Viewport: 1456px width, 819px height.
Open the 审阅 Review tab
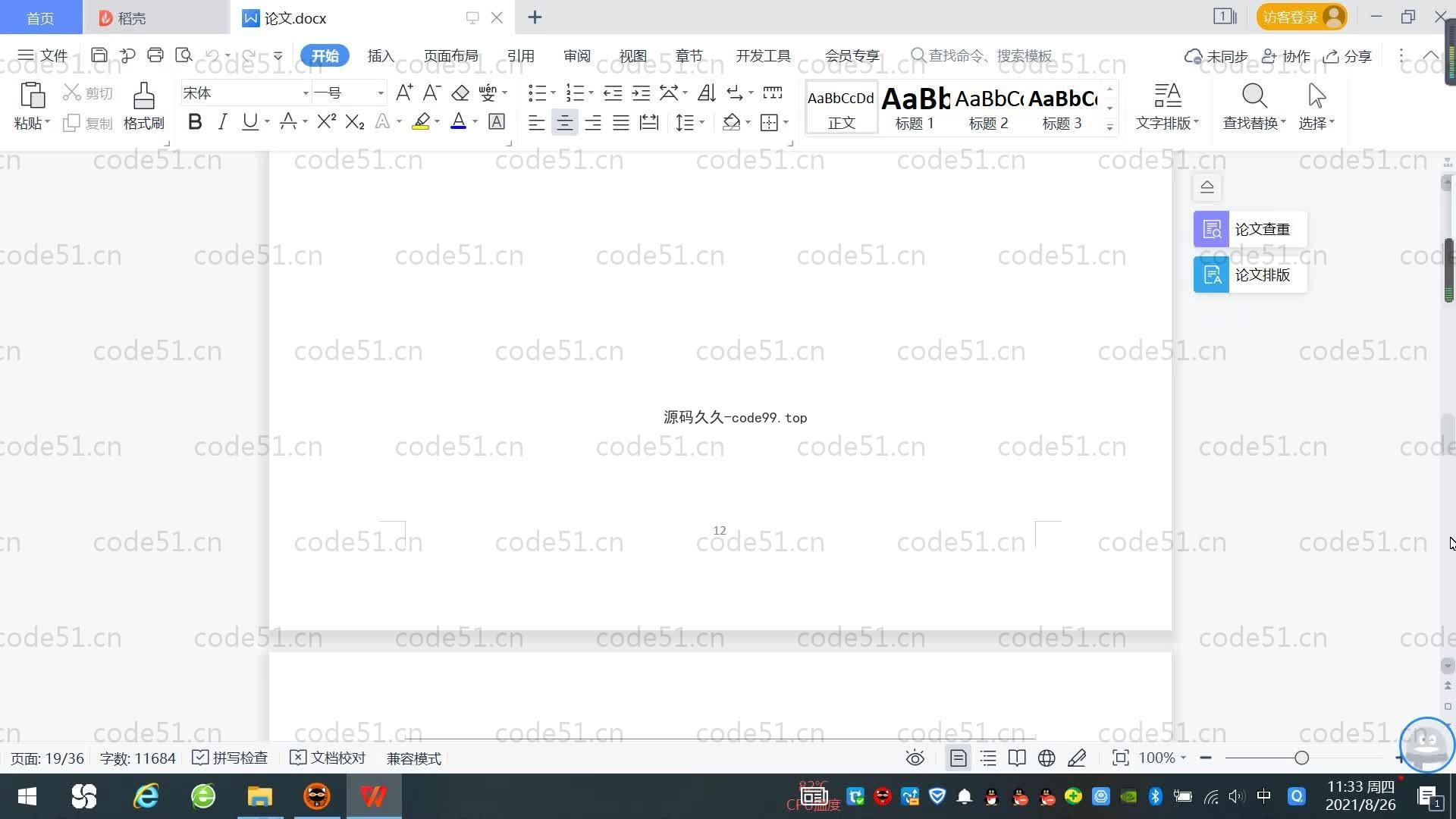coord(577,56)
